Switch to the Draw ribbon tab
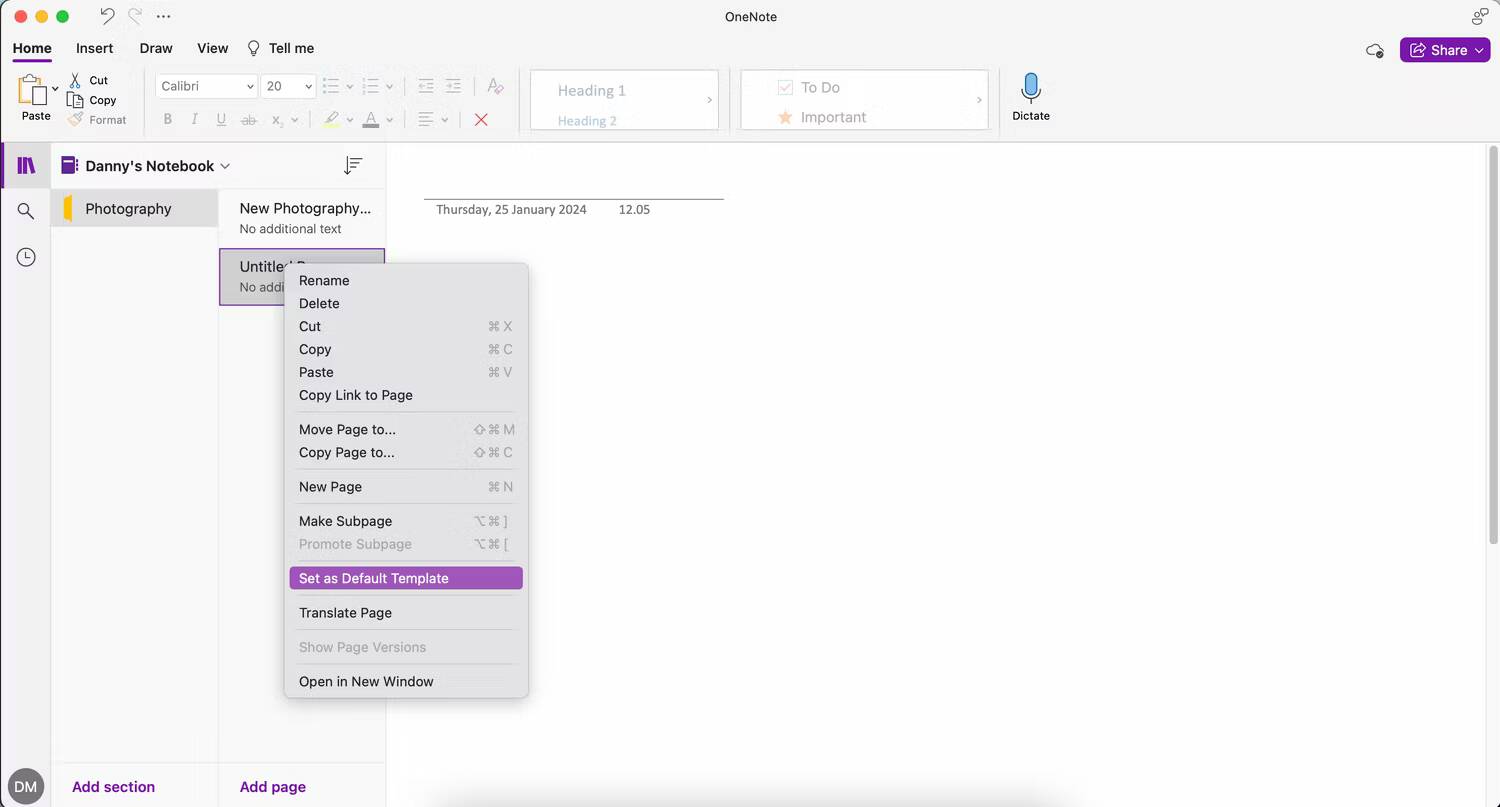Viewport: 1500px width, 807px height. [156, 48]
